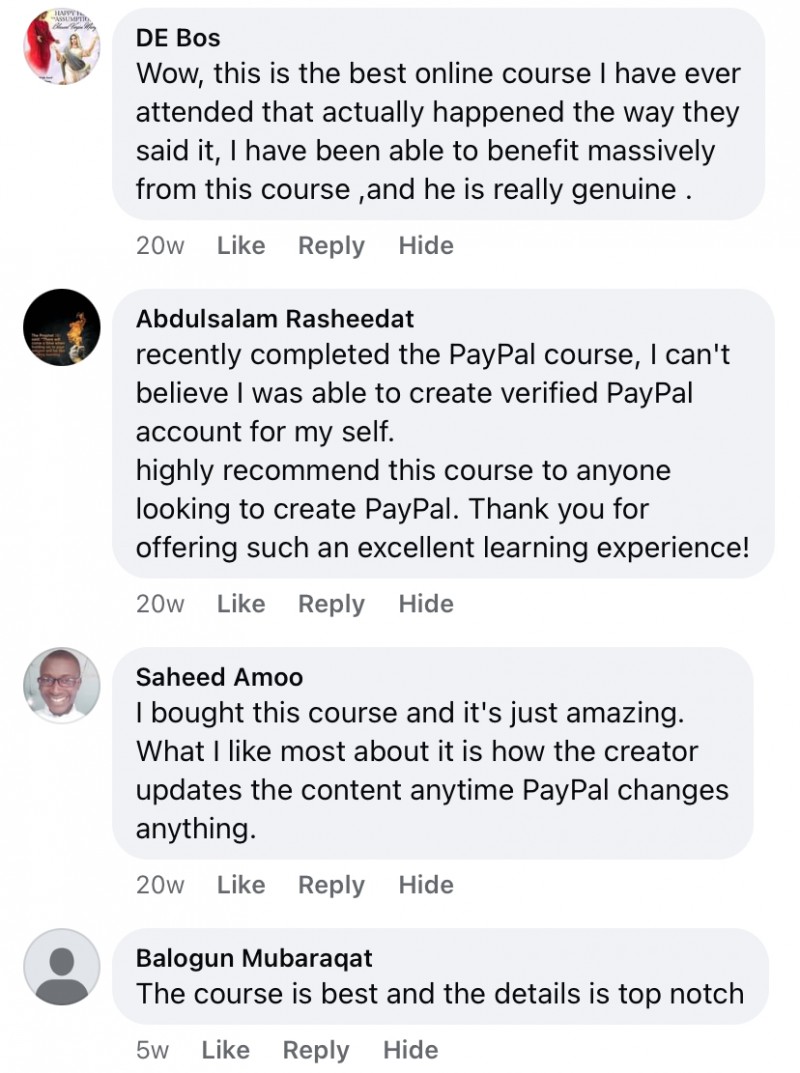Open Saheed Amoo's profile photo
This screenshot has width=800, height=1073.
tap(62, 685)
